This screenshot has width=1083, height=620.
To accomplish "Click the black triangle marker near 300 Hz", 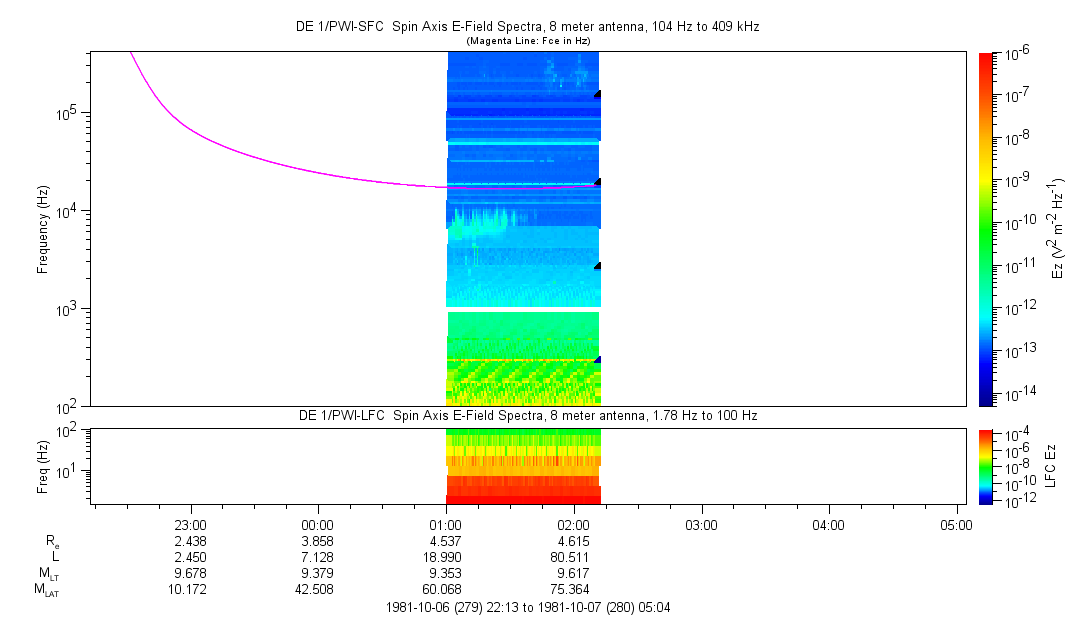I will (597, 359).
